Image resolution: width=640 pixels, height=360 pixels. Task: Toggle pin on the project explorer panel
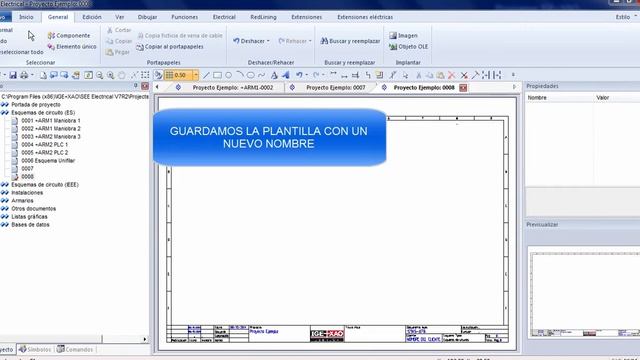tap(136, 86)
